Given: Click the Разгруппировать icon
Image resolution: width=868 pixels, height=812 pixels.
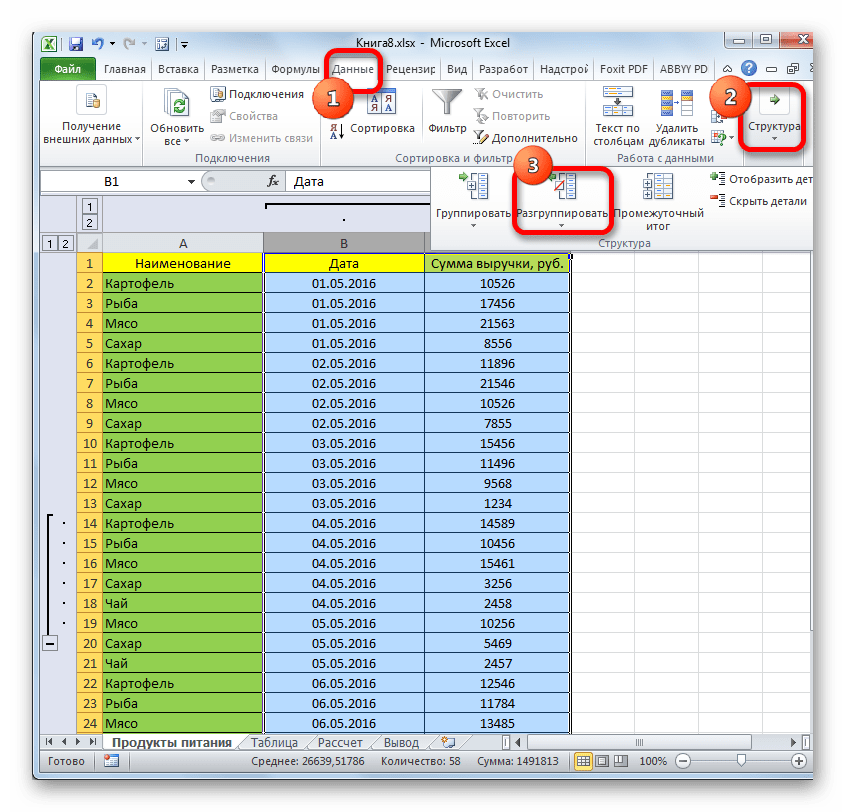Looking at the screenshot, I should [x=561, y=190].
